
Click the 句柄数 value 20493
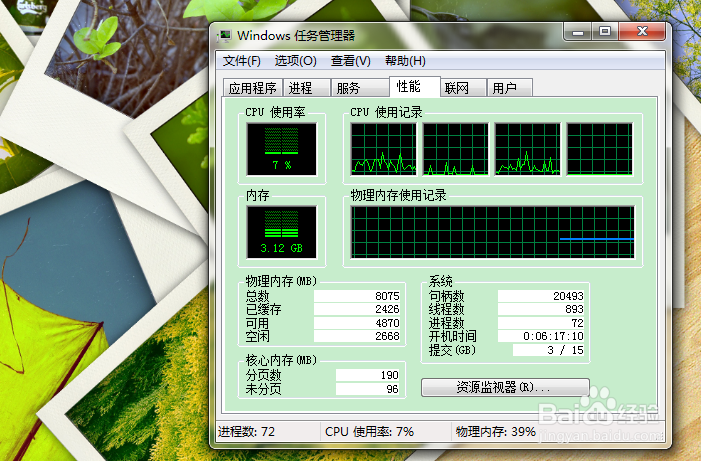pos(541,296)
